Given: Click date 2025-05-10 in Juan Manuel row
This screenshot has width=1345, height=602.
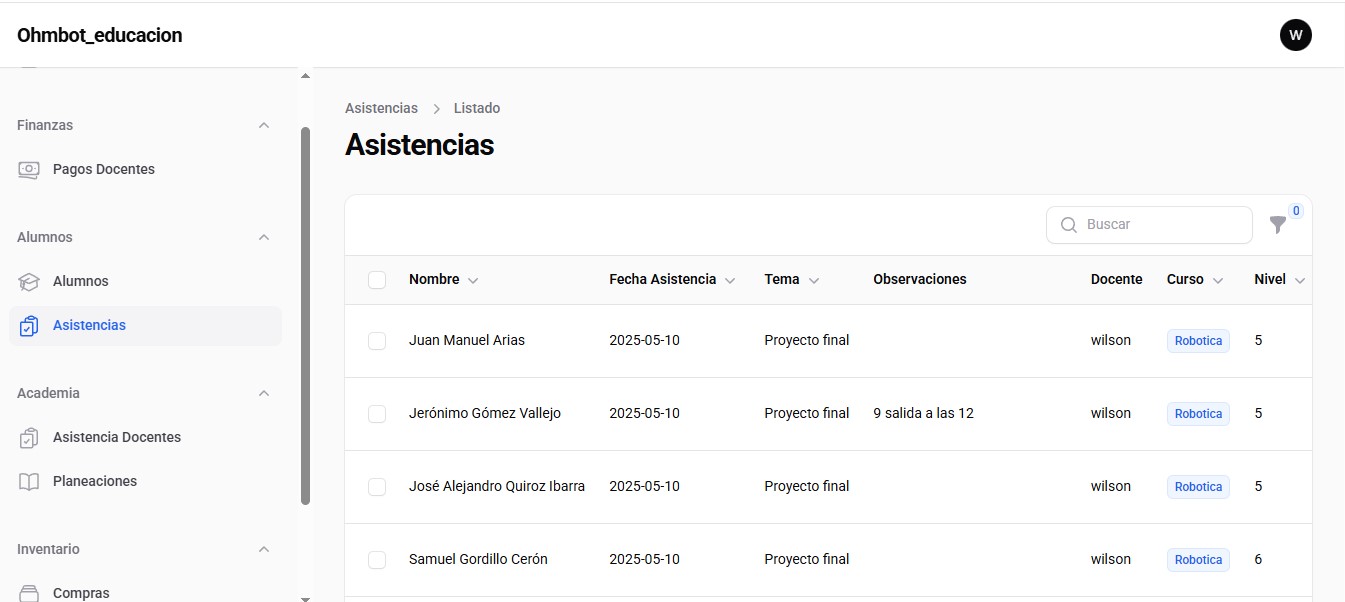Looking at the screenshot, I should pyautogui.click(x=644, y=340).
